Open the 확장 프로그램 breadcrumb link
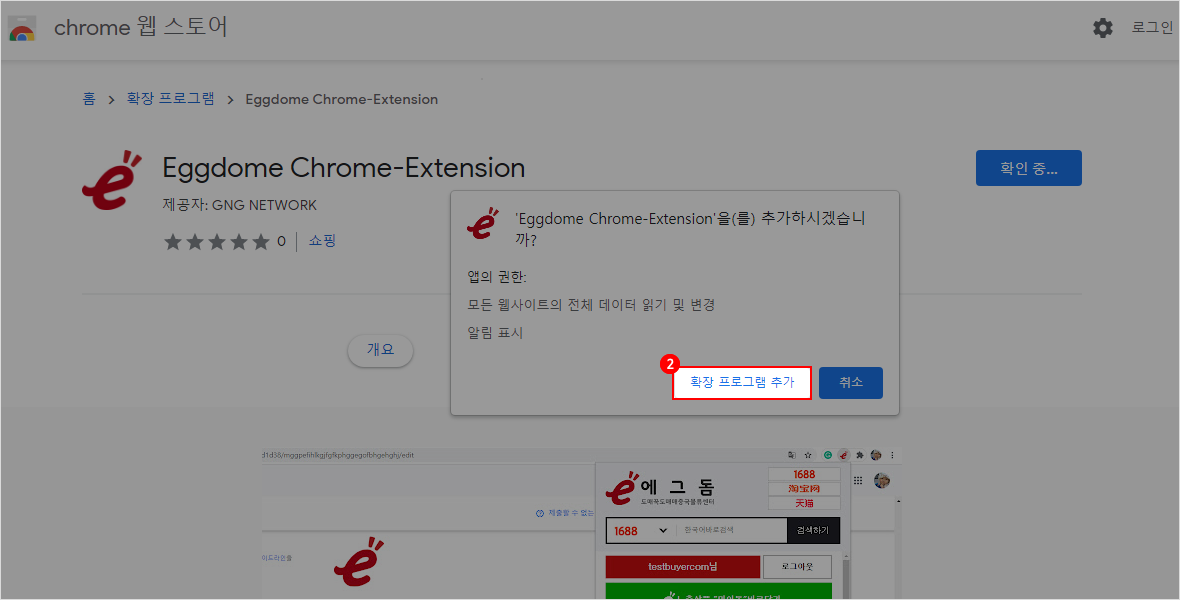This screenshot has height=600, width=1180. tap(170, 99)
